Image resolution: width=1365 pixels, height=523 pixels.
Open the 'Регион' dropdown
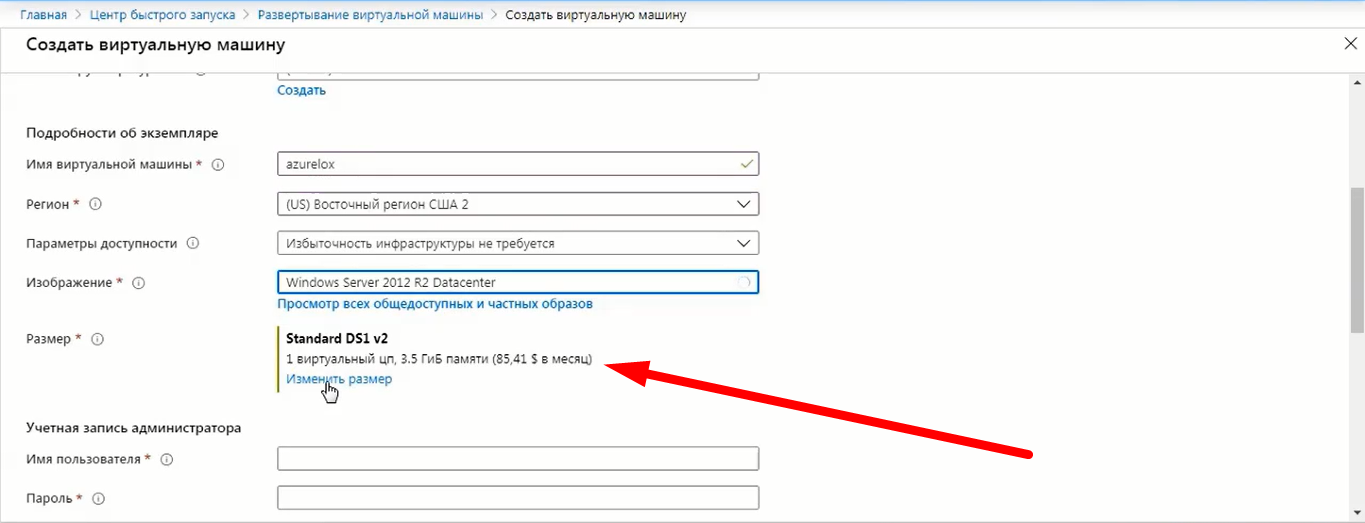[x=517, y=204]
